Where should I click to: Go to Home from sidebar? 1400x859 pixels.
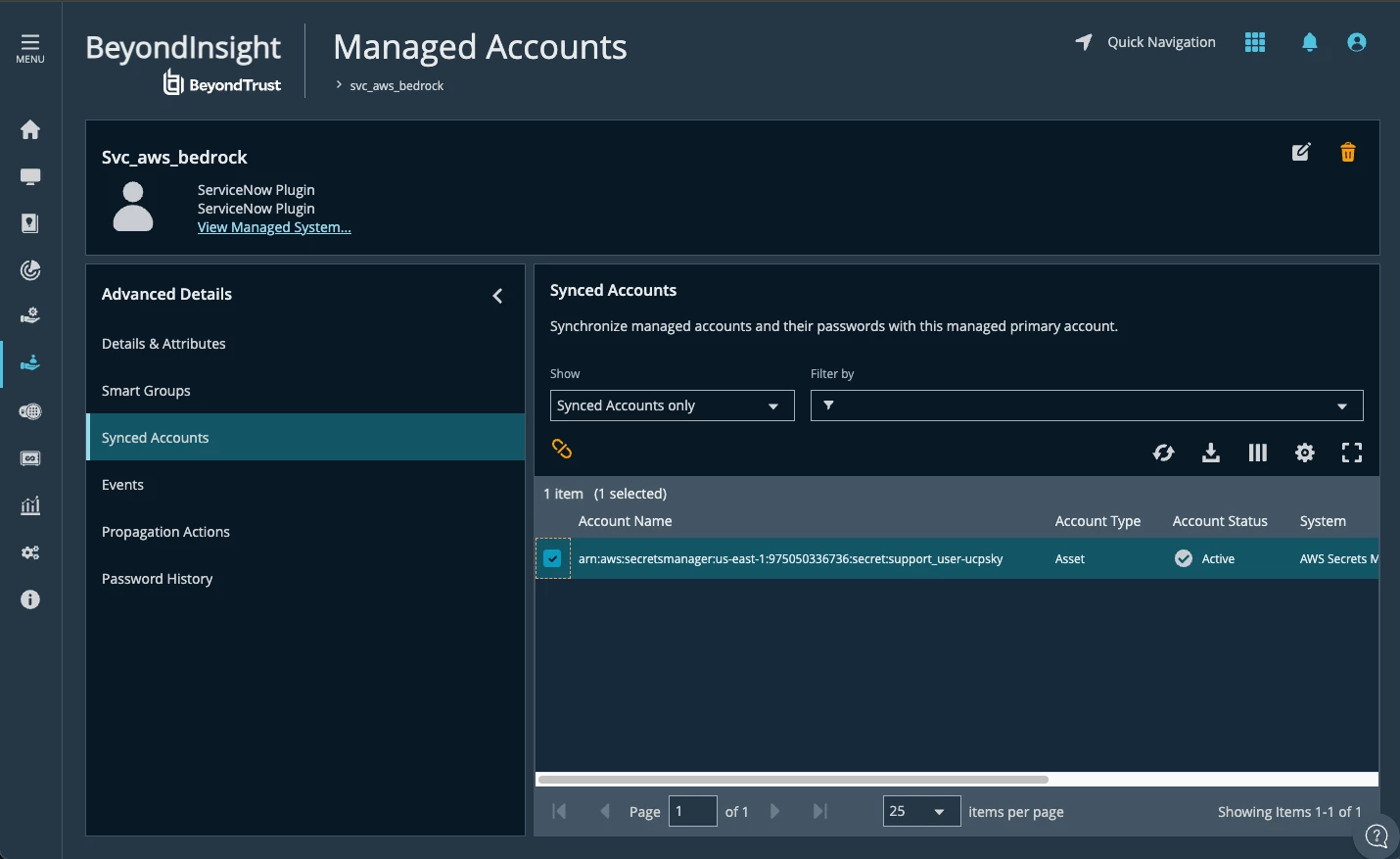click(x=30, y=129)
